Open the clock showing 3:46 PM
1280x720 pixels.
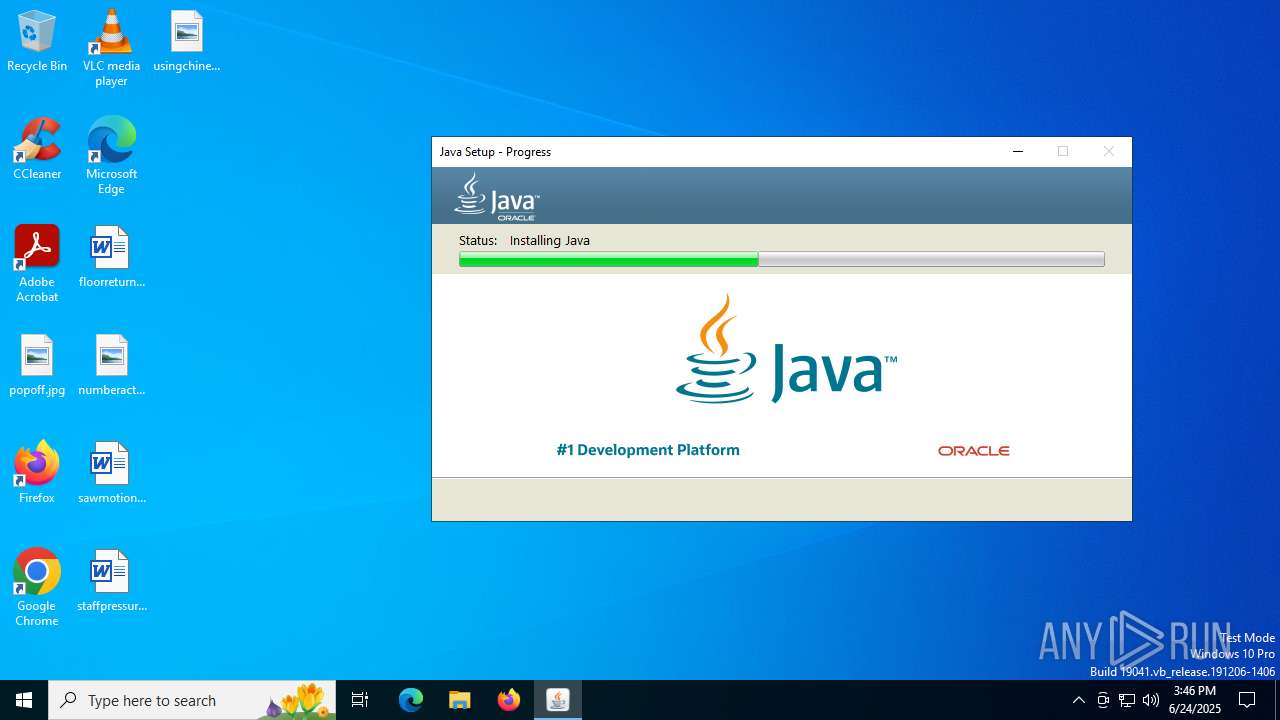(x=1195, y=700)
